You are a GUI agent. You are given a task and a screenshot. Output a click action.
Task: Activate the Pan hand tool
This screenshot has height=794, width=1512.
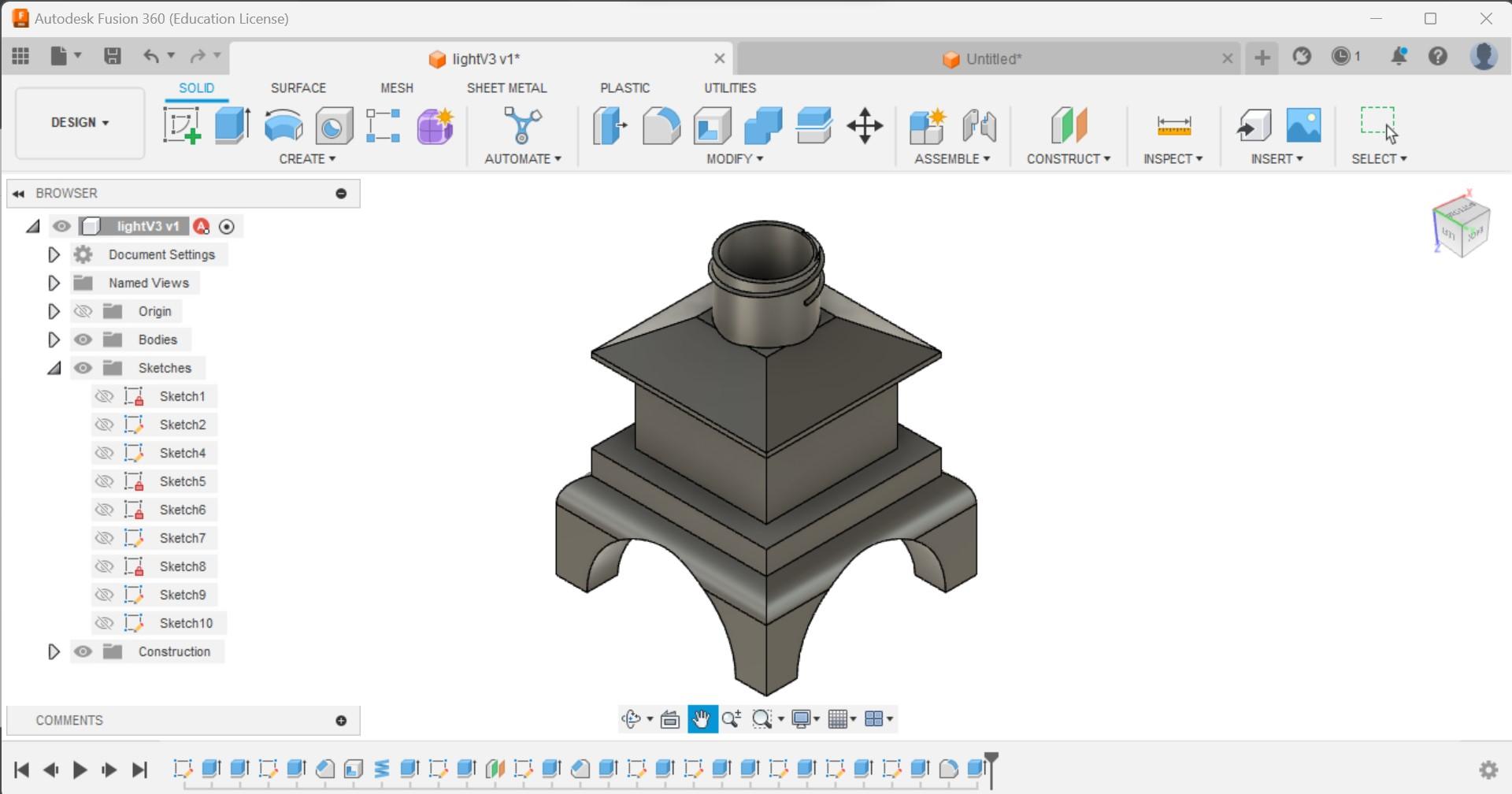pyautogui.click(x=702, y=719)
